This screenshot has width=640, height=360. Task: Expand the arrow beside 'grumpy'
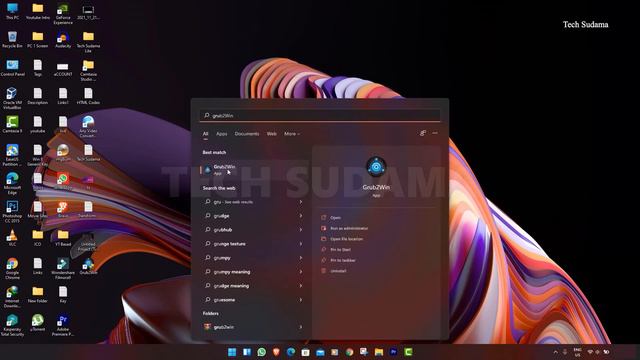coord(301,258)
